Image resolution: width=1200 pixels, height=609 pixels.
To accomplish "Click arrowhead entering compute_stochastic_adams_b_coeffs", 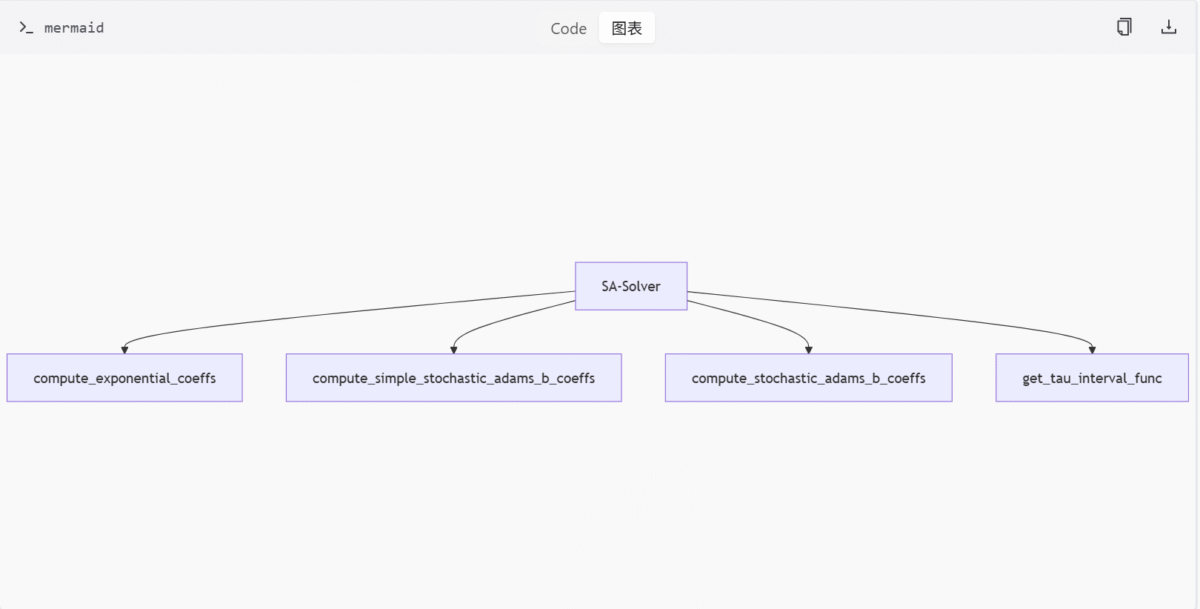I will [808, 350].
